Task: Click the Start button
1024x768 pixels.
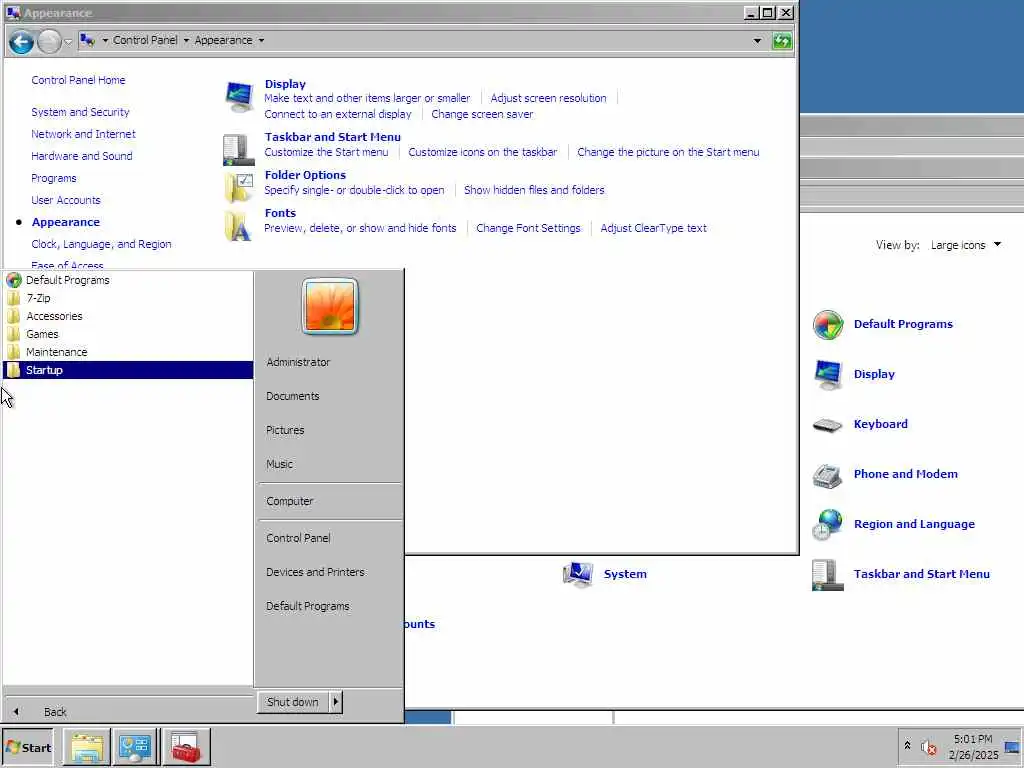Action: pos(28,748)
